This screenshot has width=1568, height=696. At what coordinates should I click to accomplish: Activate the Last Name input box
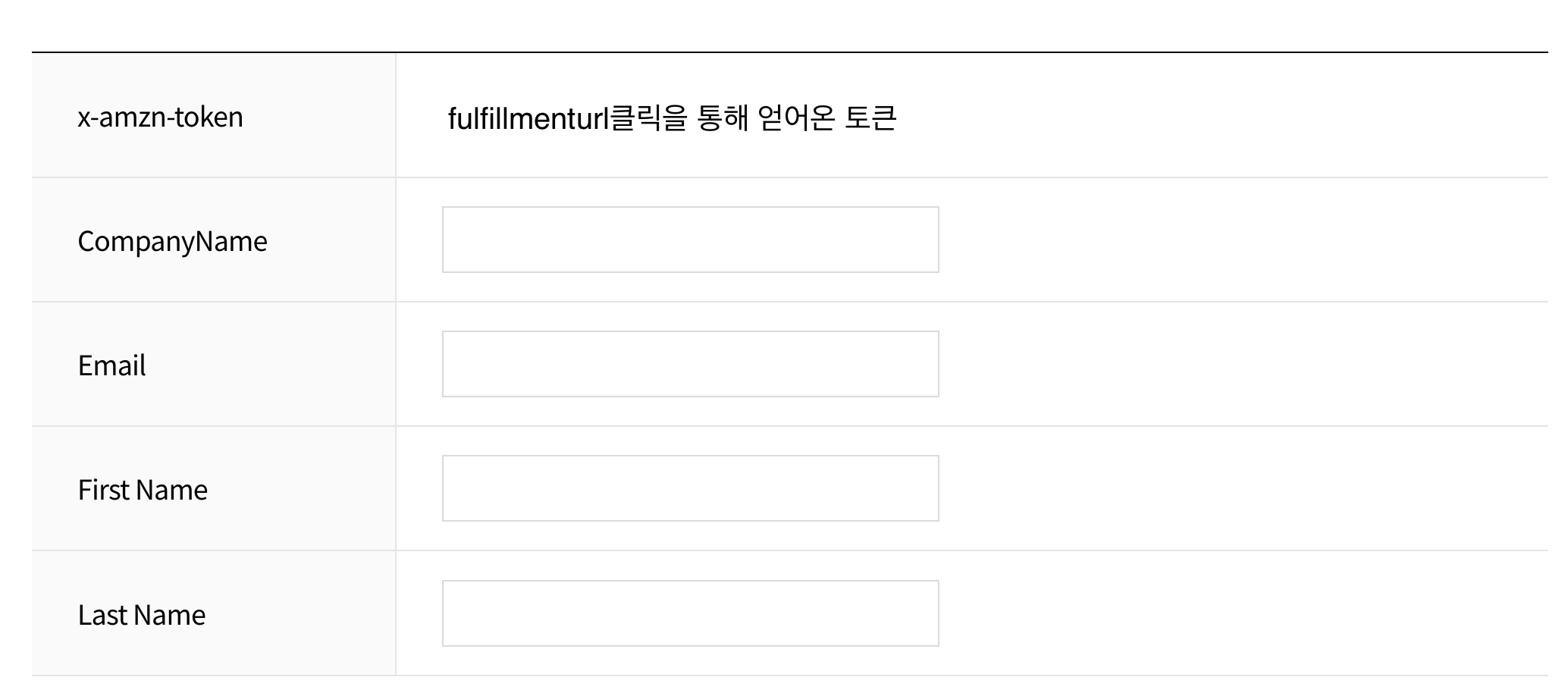click(691, 613)
